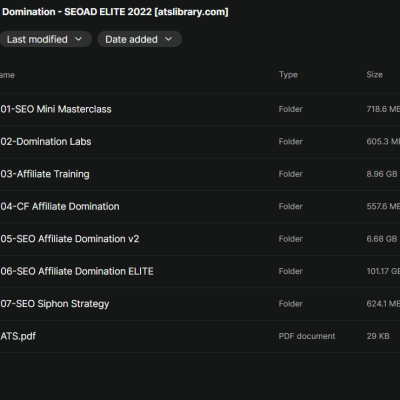Click the 29 KB size value

[x=378, y=336]
